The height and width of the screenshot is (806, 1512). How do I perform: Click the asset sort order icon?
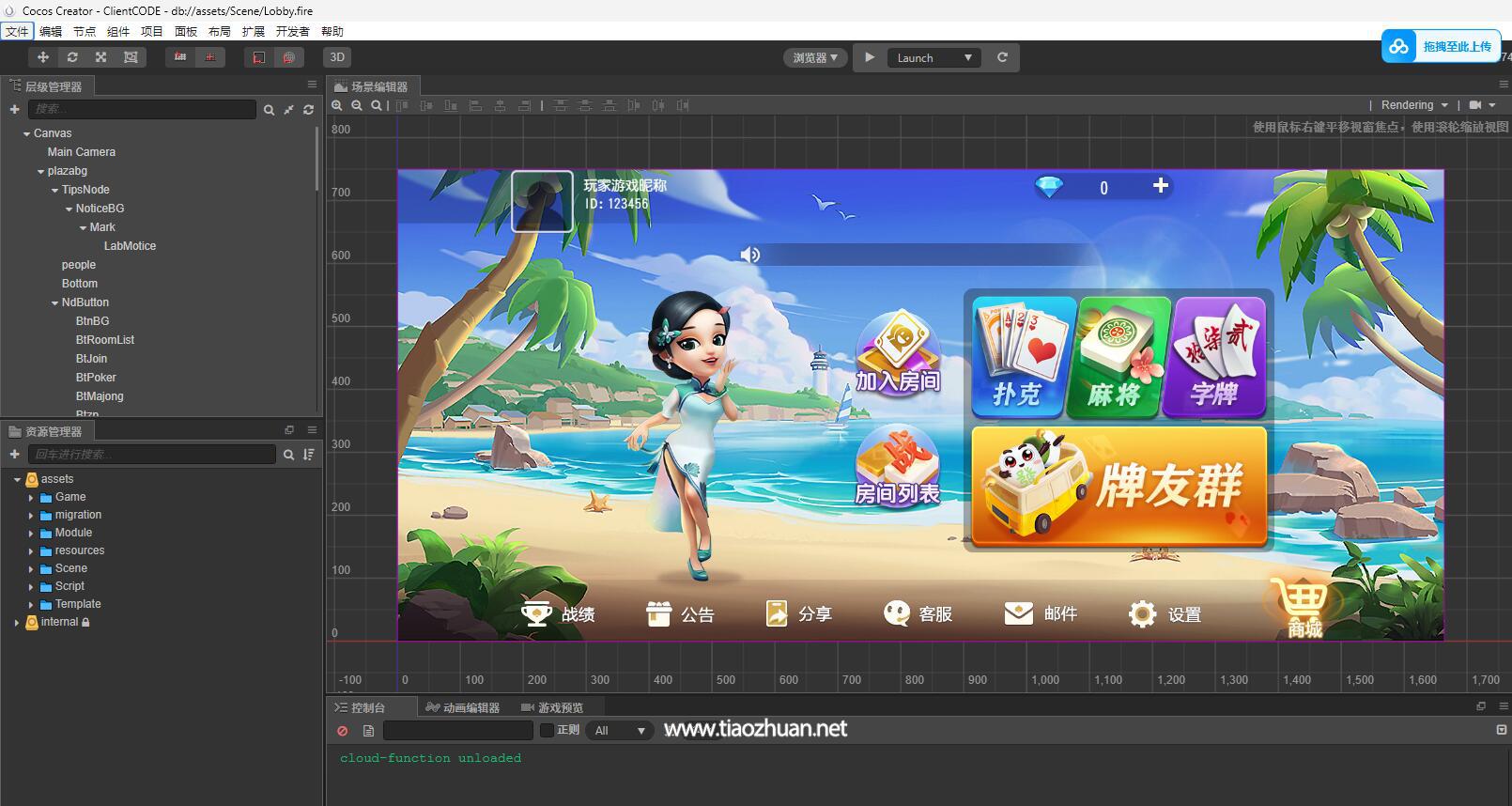pos(308,455)
